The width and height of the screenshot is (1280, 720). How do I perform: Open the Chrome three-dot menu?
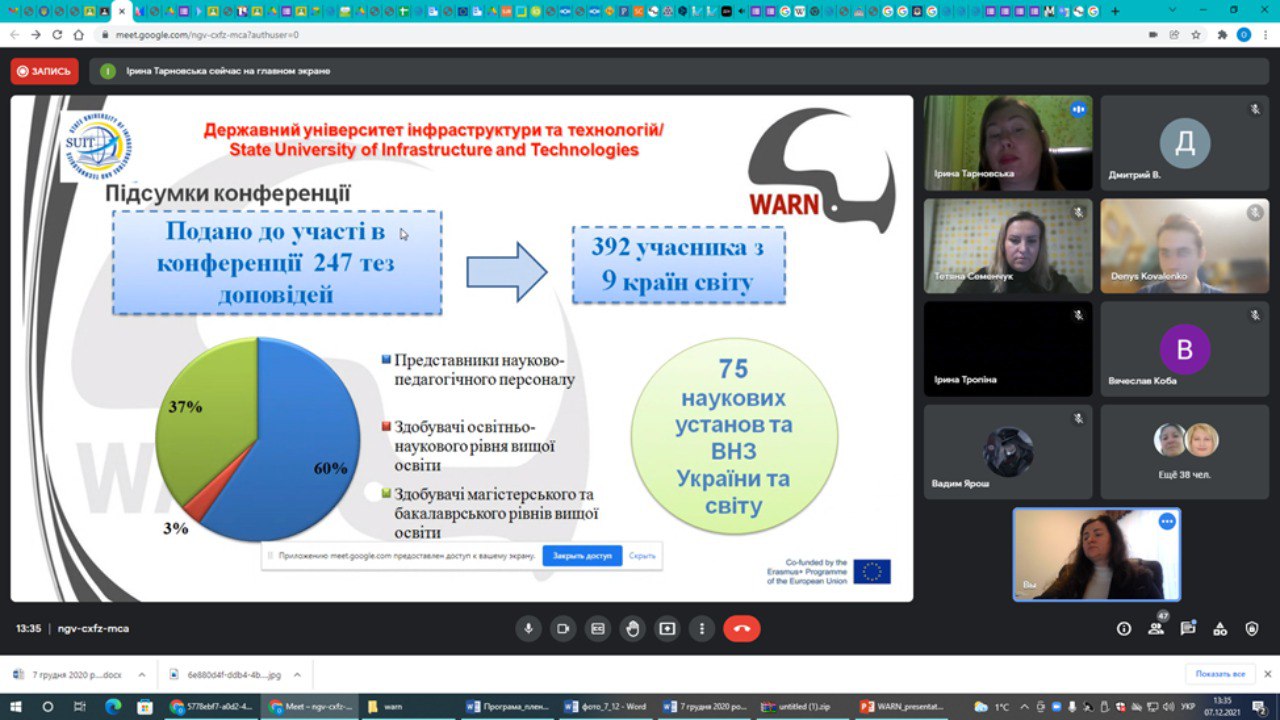(x=1266, y=34)
